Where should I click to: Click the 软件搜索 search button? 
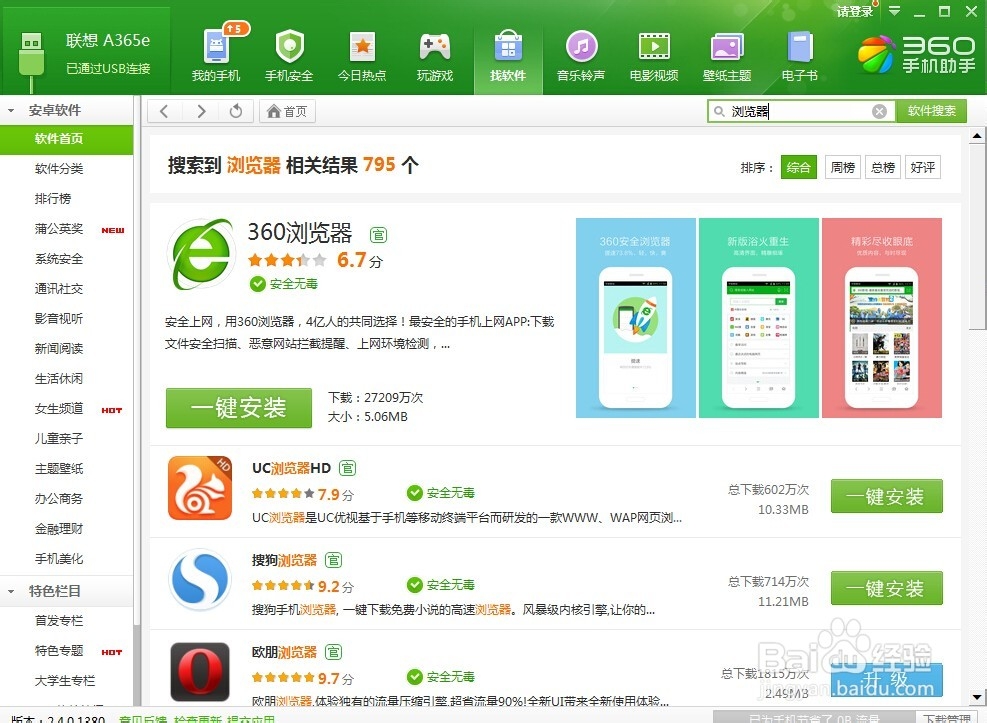tap(932, 111)
